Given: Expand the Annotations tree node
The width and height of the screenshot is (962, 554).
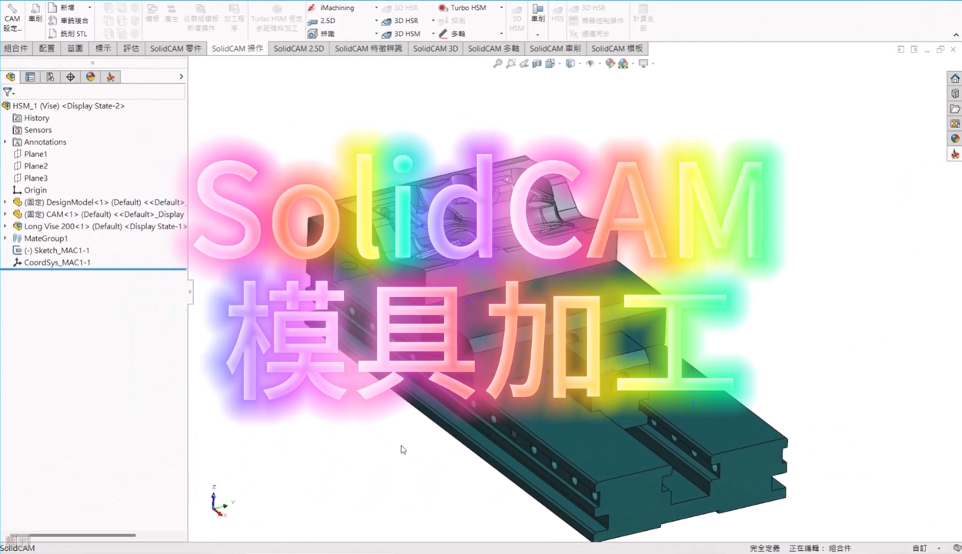Looking at the screenshot, I should pos(6,142).
